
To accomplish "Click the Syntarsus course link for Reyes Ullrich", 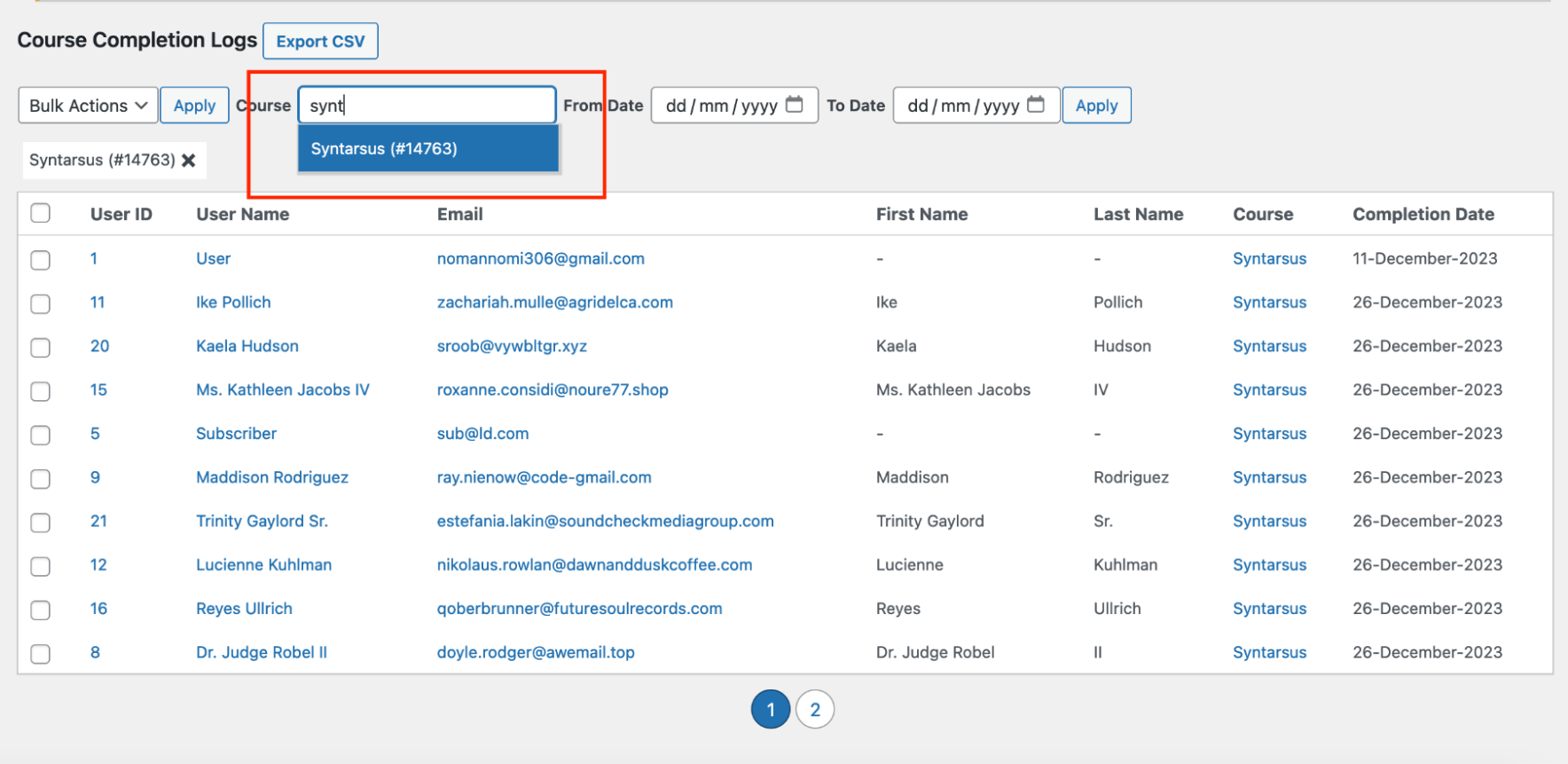I will point(1269,609).
